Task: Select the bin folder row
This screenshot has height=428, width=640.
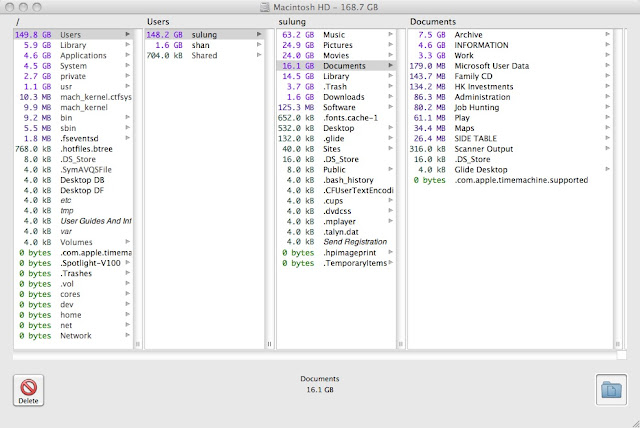Action: pos(73,118)
